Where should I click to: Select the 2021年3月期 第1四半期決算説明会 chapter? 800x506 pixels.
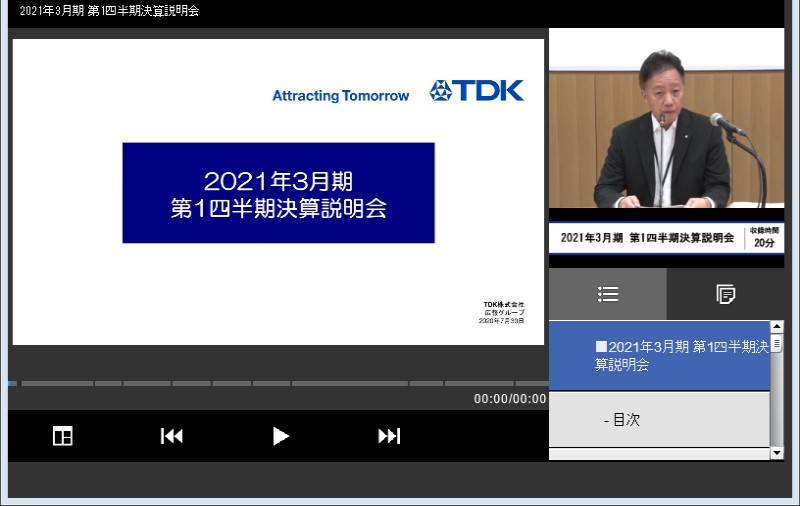pyautogui.click(x=659, y=356)
